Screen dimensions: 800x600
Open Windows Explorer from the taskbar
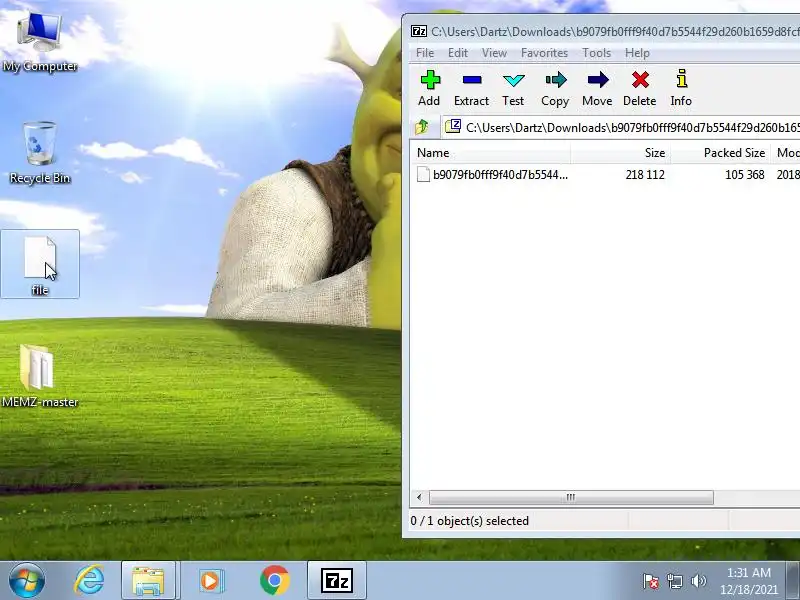tap(148, 581)
